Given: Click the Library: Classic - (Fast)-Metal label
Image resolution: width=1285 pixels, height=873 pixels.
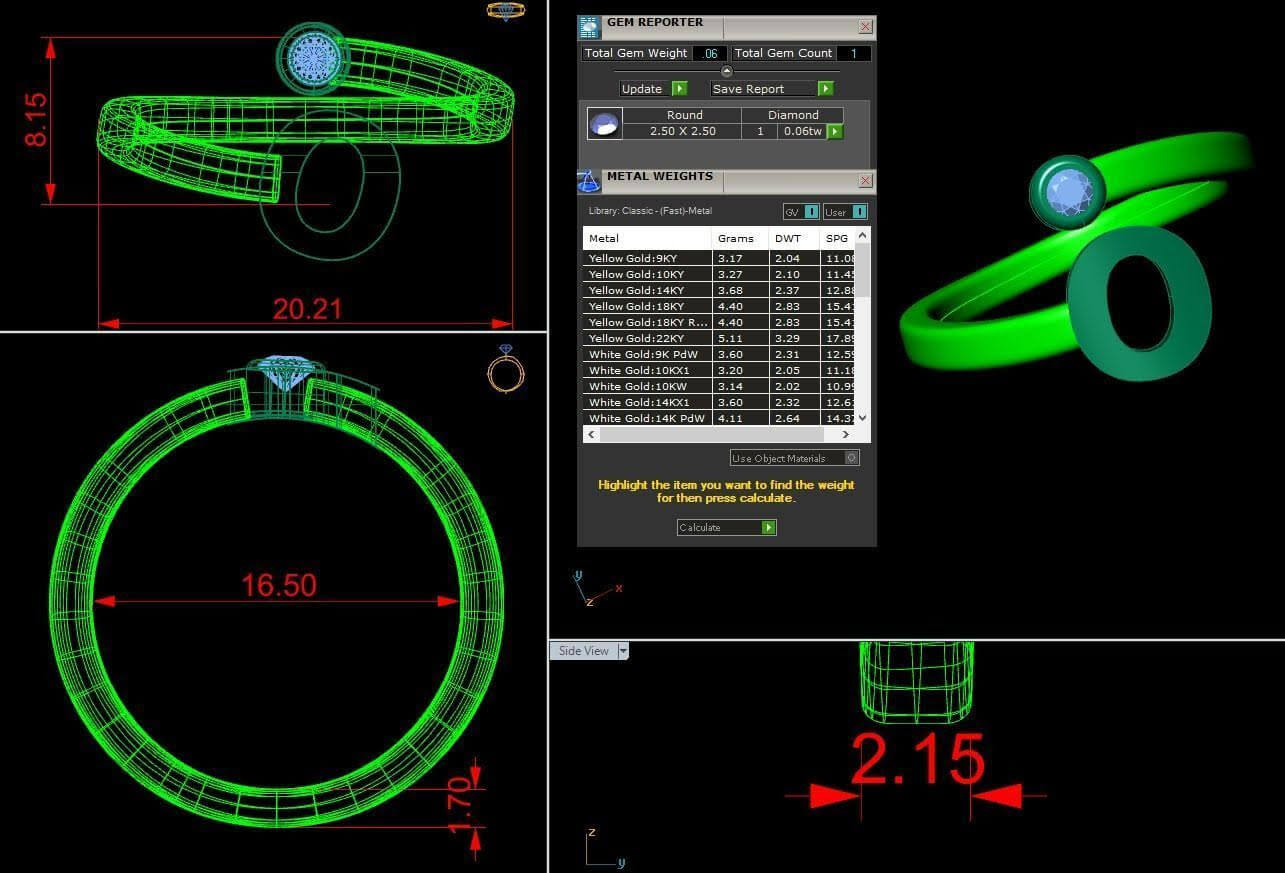Looking at the screenshot, I should [x=651, y=211].
